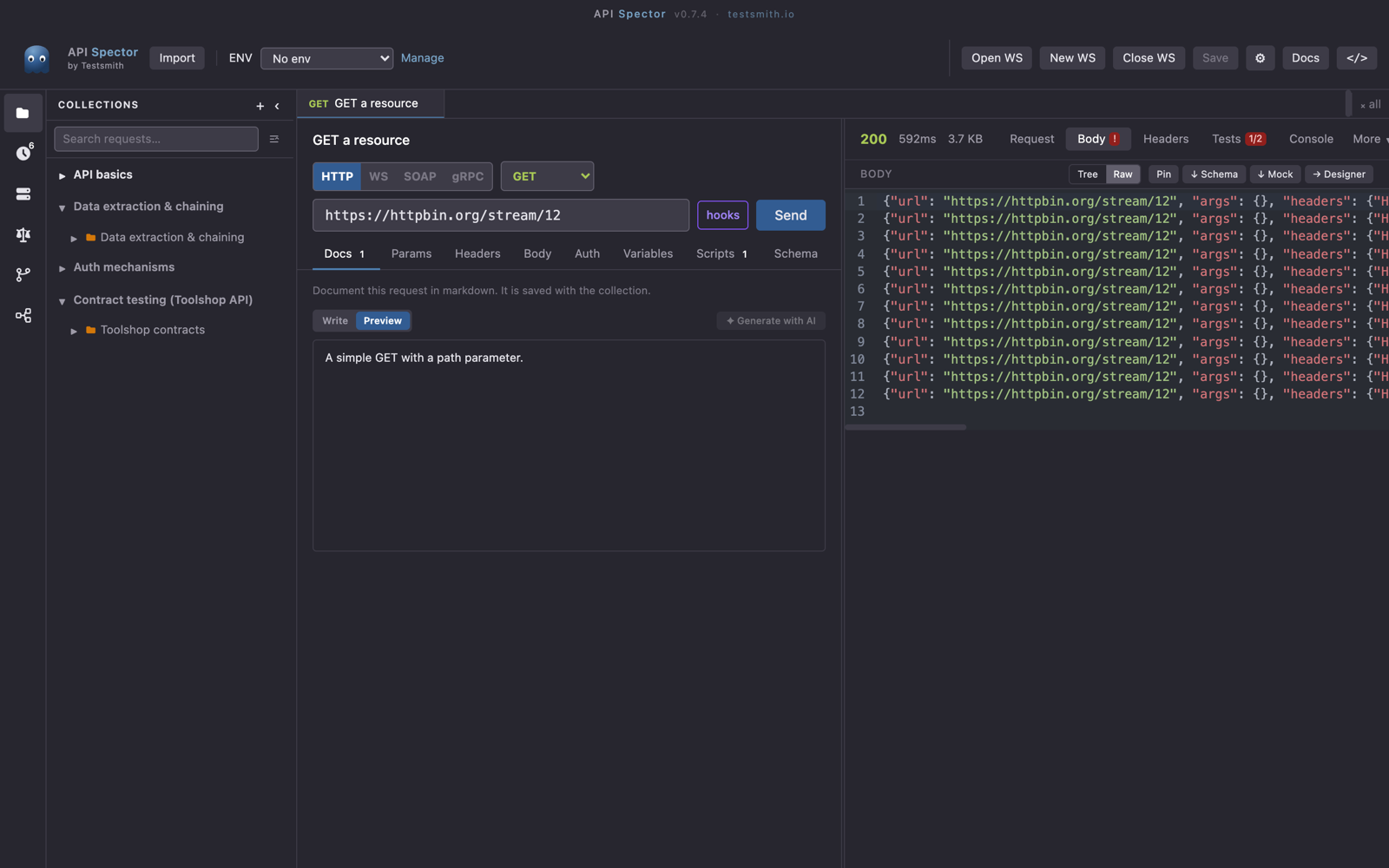Open the Scripts request tab

point(721,253)
